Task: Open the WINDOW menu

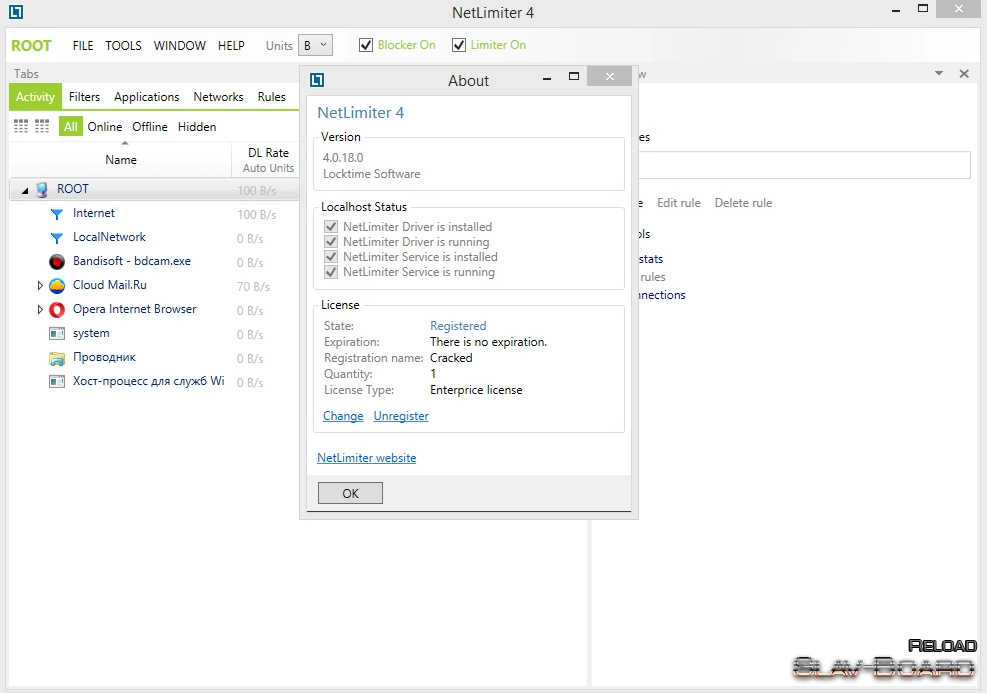Action: [x=179, y=46]
